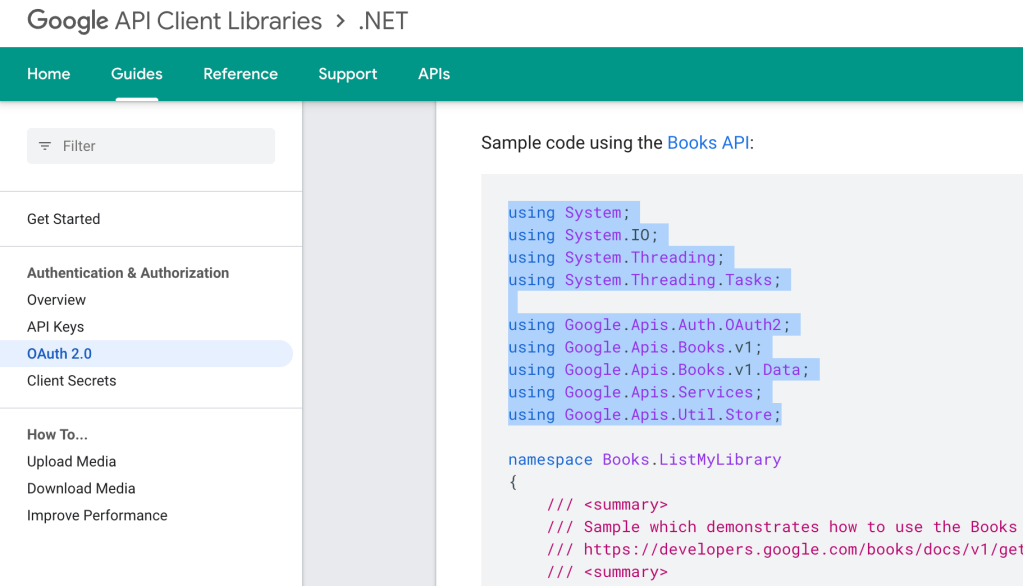The width and height of the screenshot is (1023, 586).
Task: Open Get Started in the sidebar
Action: click(x=63, y=219)
